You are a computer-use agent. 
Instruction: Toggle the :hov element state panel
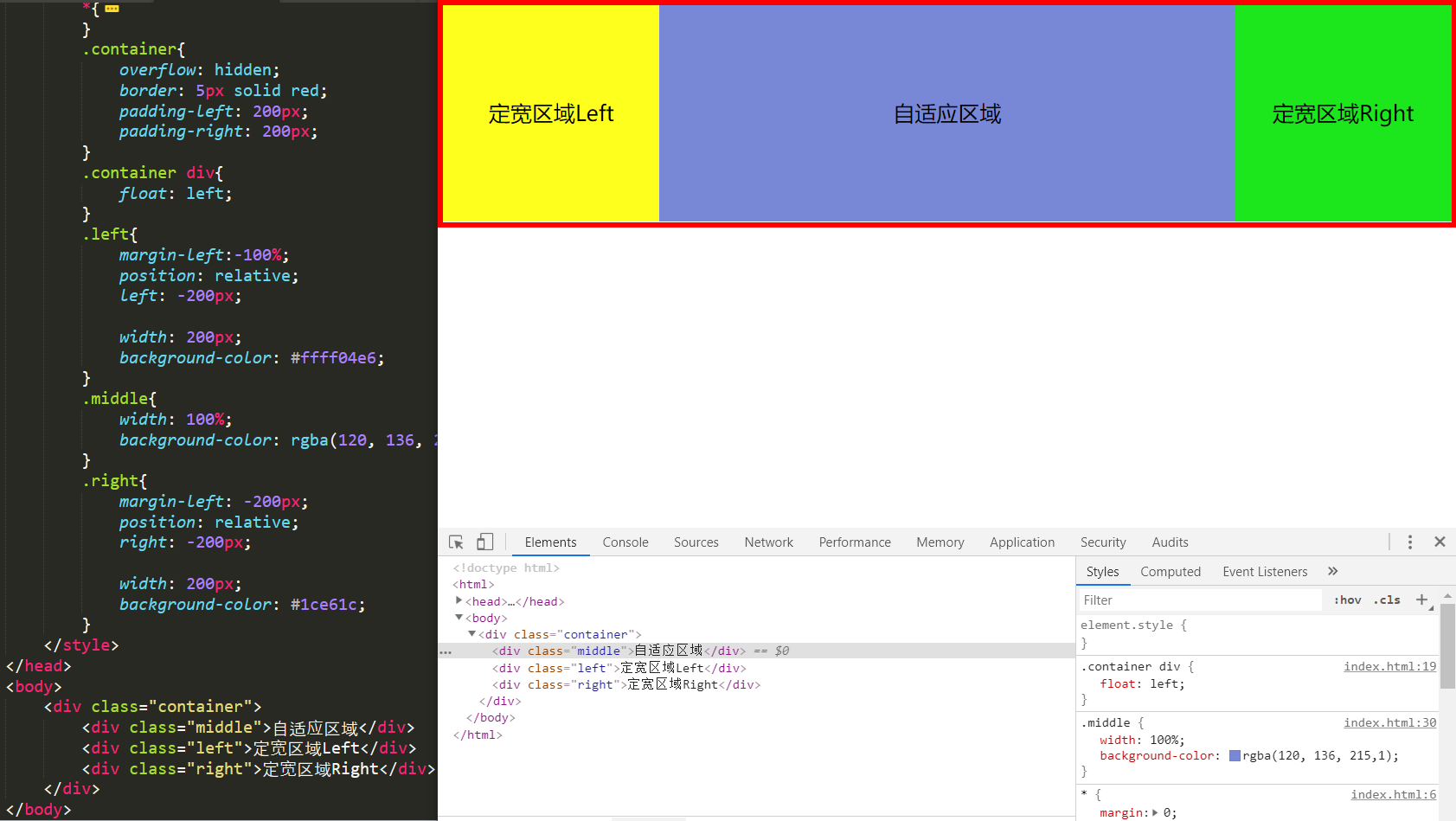point(1347,600)
